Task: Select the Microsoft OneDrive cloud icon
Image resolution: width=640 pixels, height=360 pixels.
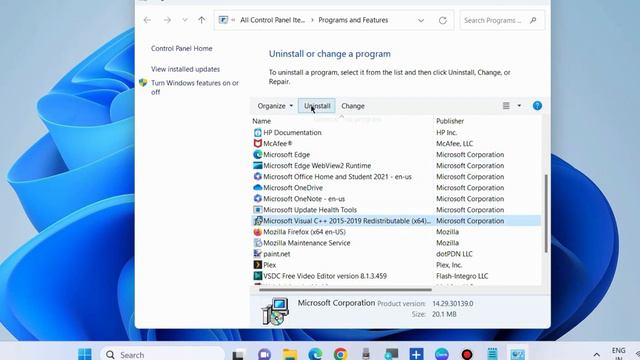Action: (x=258, y=187)
